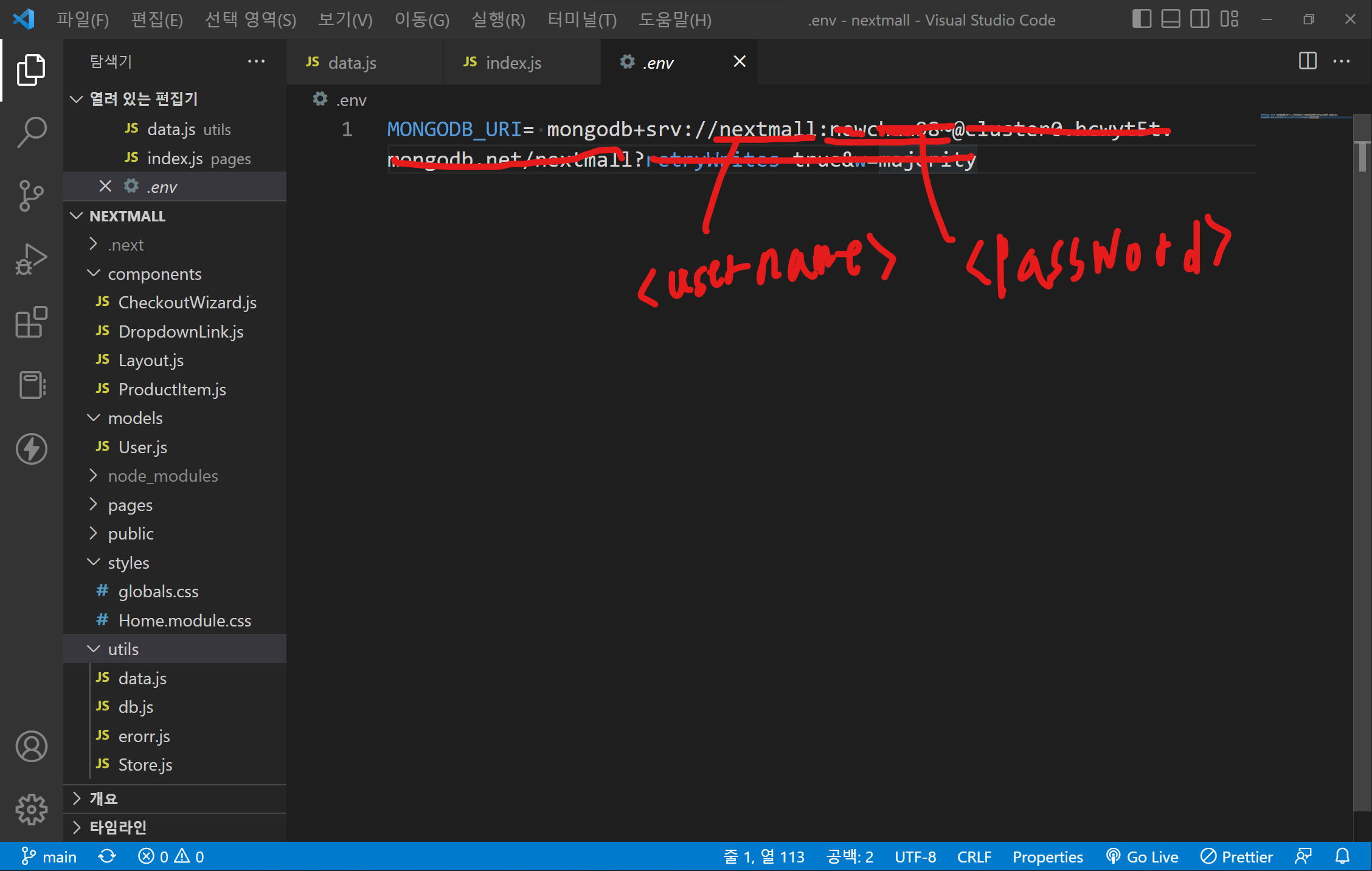Open the Manage gear icon

point(31,810)
